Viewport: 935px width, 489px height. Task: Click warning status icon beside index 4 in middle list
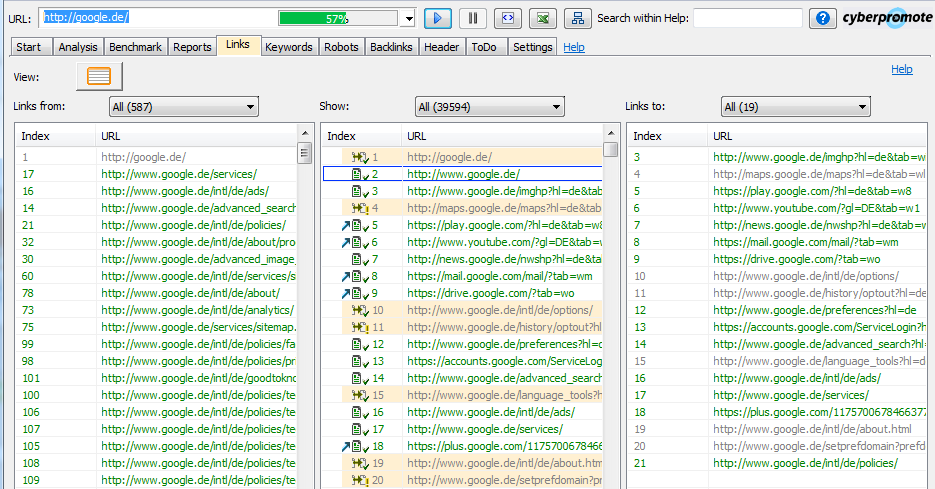pyautogui.click(x=360, y=208)
